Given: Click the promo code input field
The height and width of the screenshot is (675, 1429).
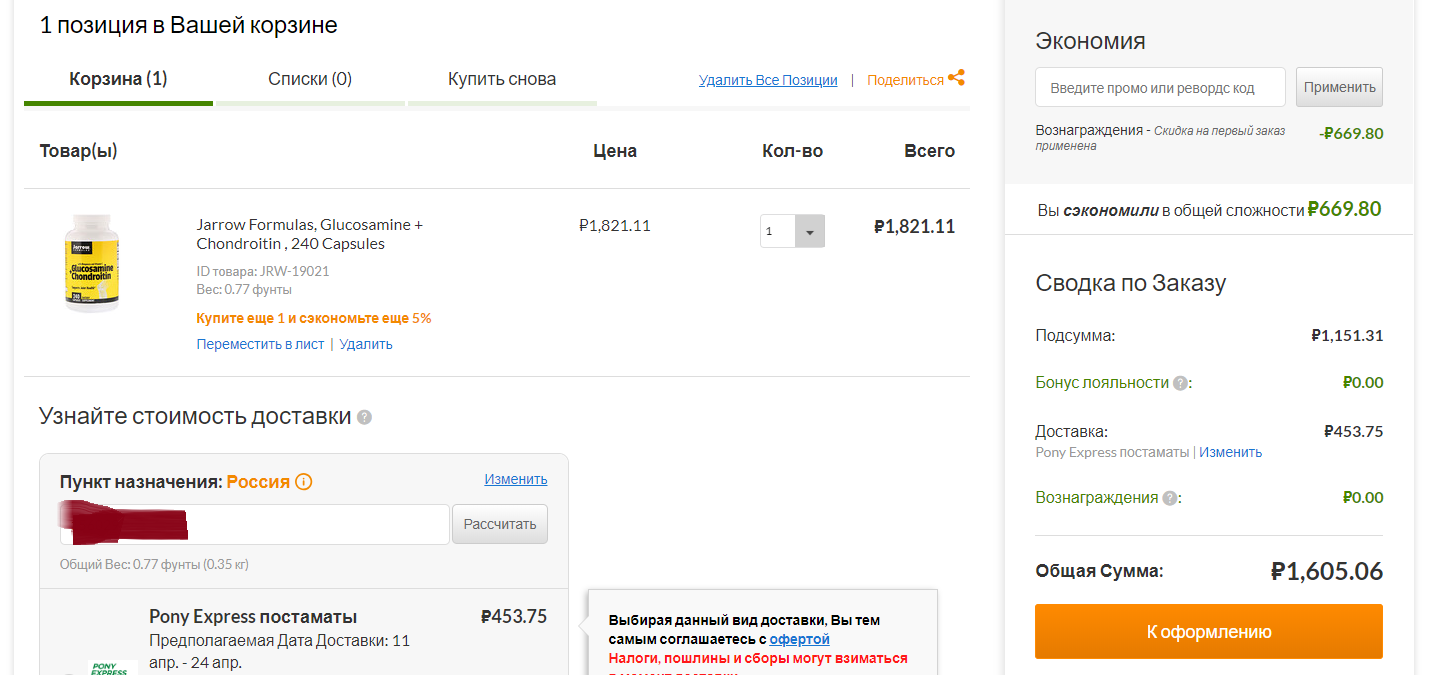Looking at the screenshot, I should (1160, 87).
